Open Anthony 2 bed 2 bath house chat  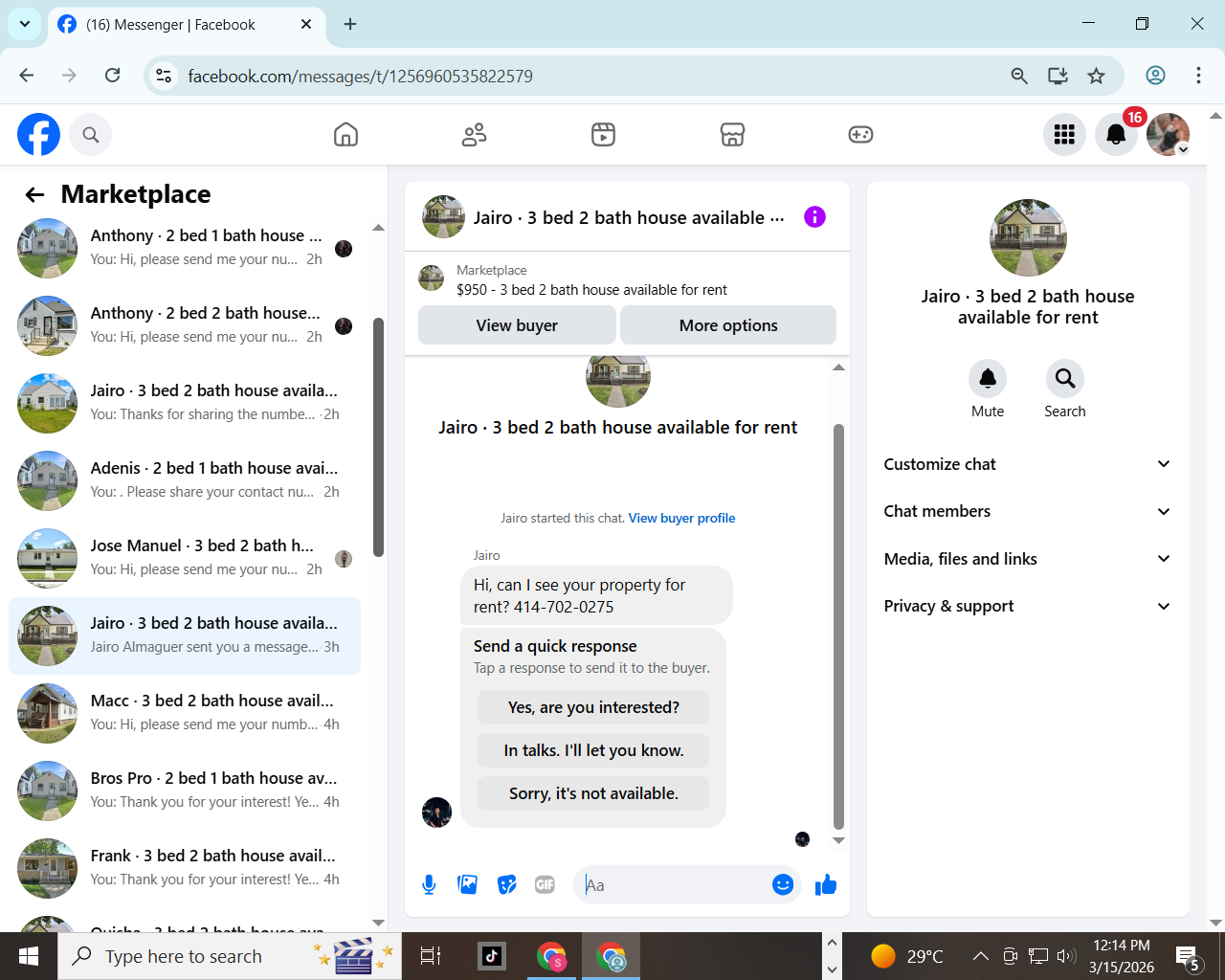point(185,325)
